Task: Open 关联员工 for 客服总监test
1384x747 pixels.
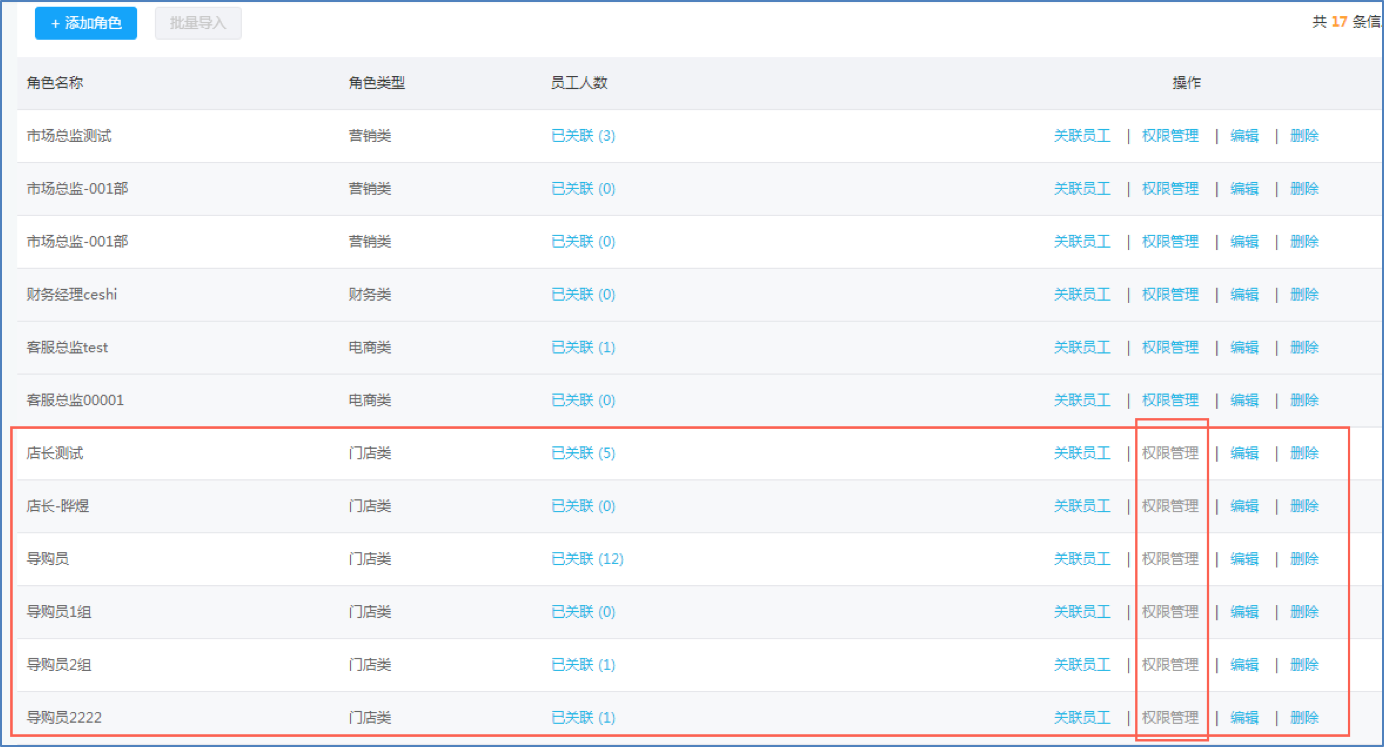Action: coord(1082,348)
